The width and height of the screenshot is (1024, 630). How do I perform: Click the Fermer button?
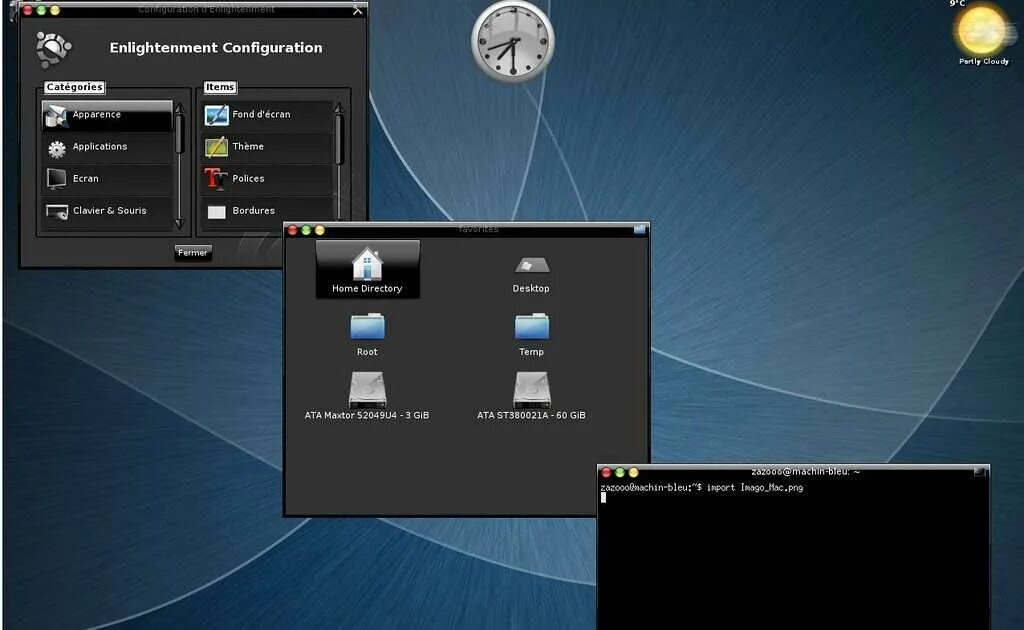pyautogui.click(x=193, y=253)
